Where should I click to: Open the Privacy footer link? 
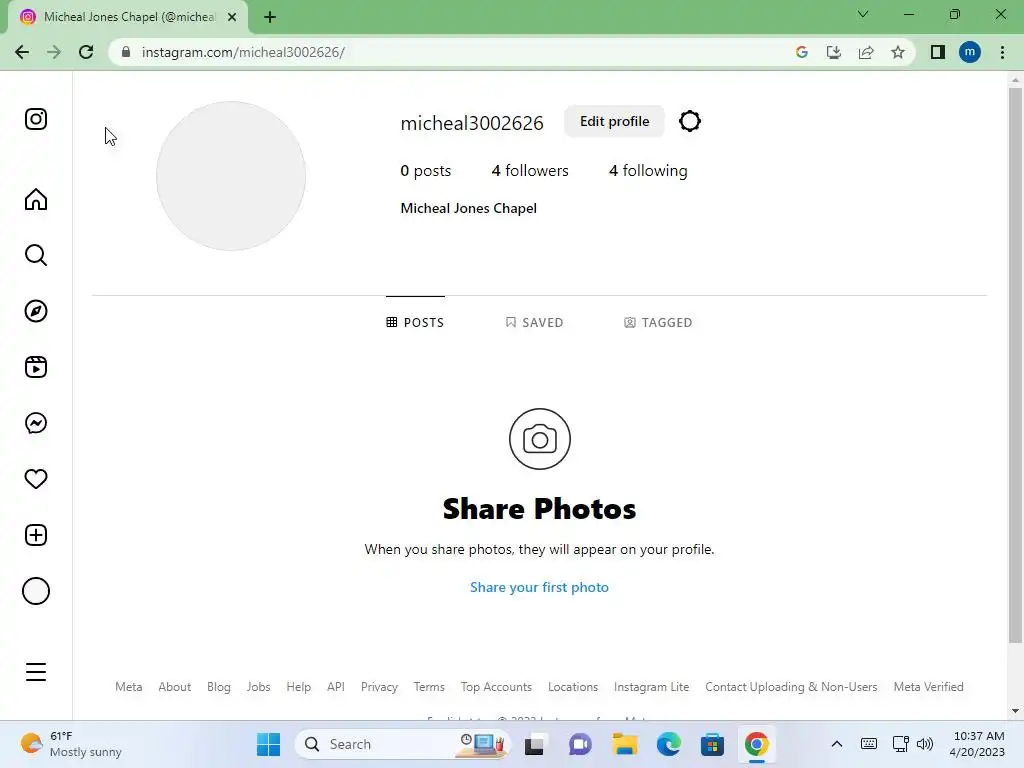pos(379,687)
